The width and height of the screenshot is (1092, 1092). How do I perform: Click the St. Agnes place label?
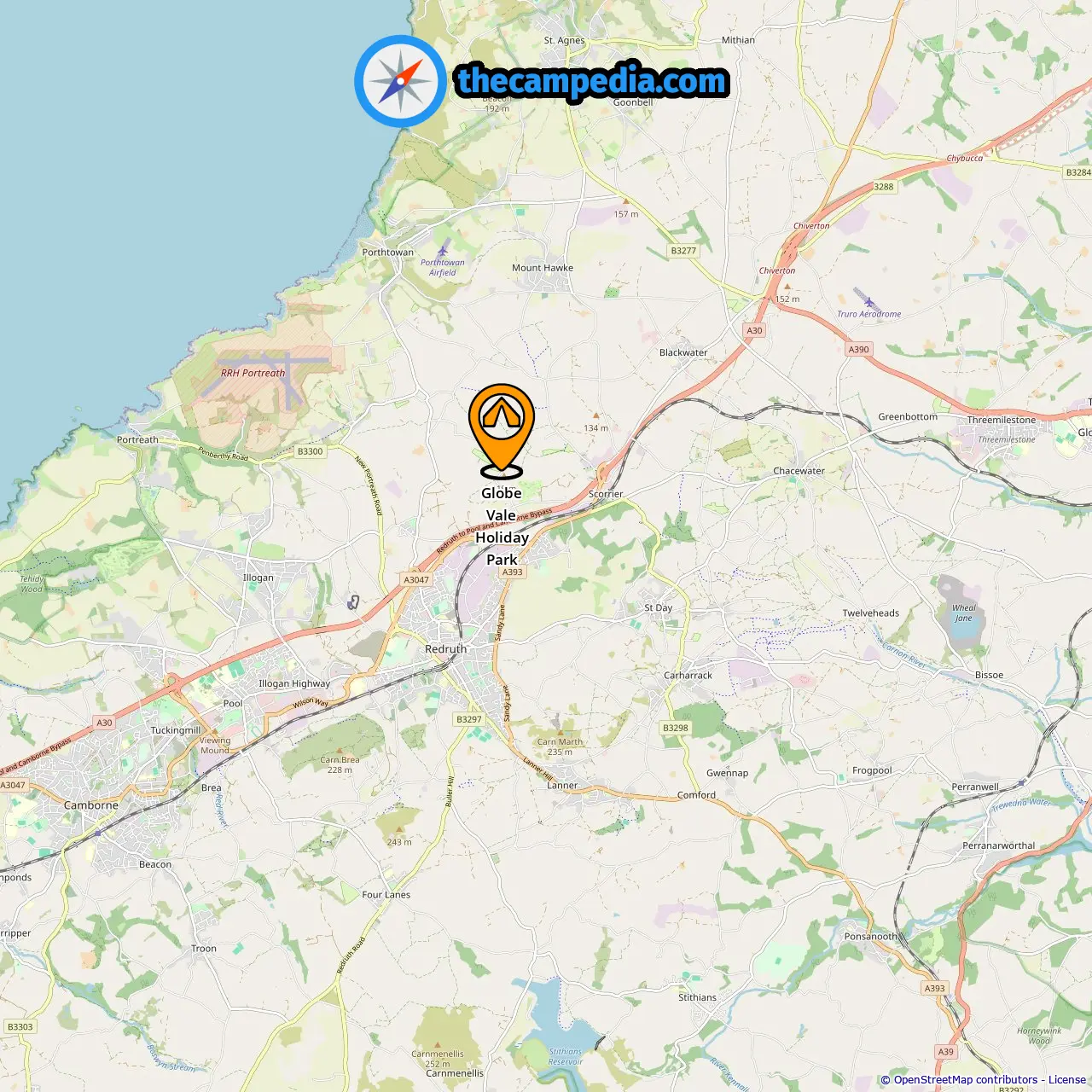coord(565,40)
